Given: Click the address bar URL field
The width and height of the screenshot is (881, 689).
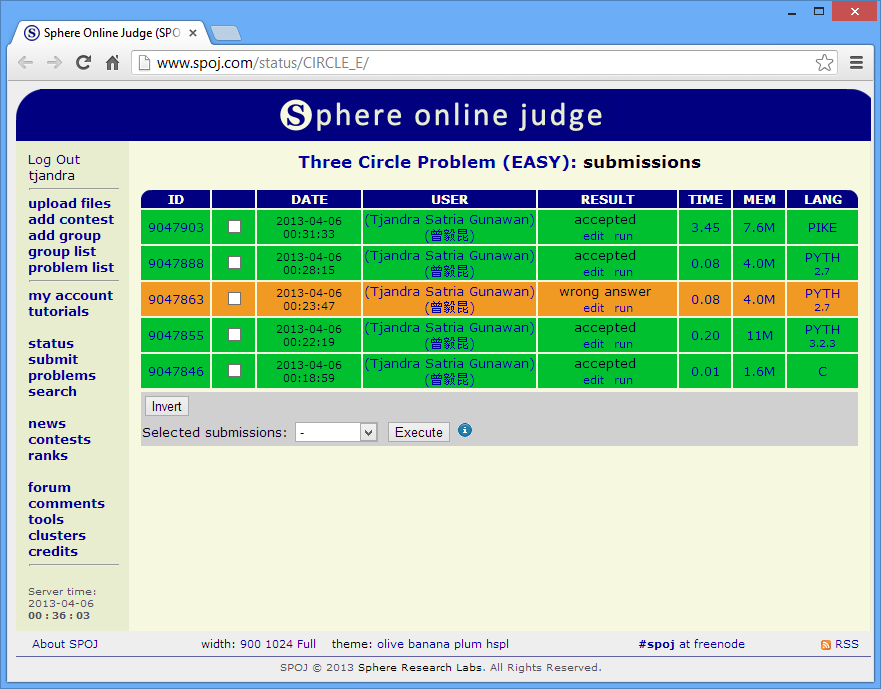Looking at the screenshot, I should point(483,62).
